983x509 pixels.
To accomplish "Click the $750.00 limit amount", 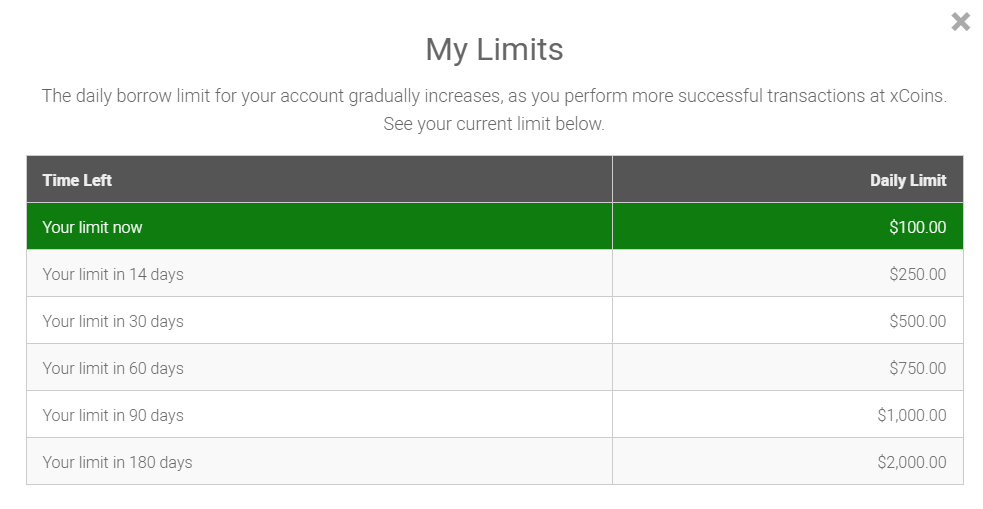I will pos(917,368).
